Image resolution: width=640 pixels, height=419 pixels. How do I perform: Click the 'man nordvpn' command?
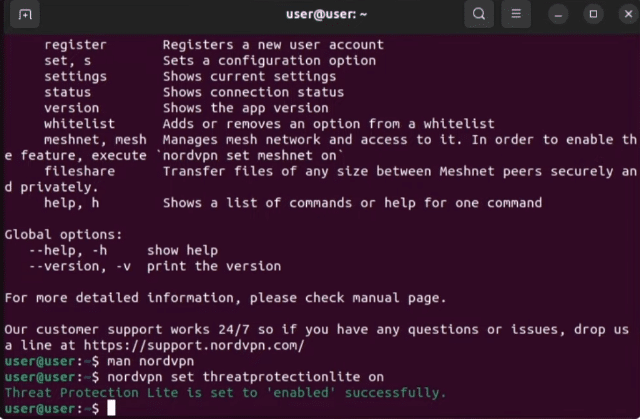(151, 361)
